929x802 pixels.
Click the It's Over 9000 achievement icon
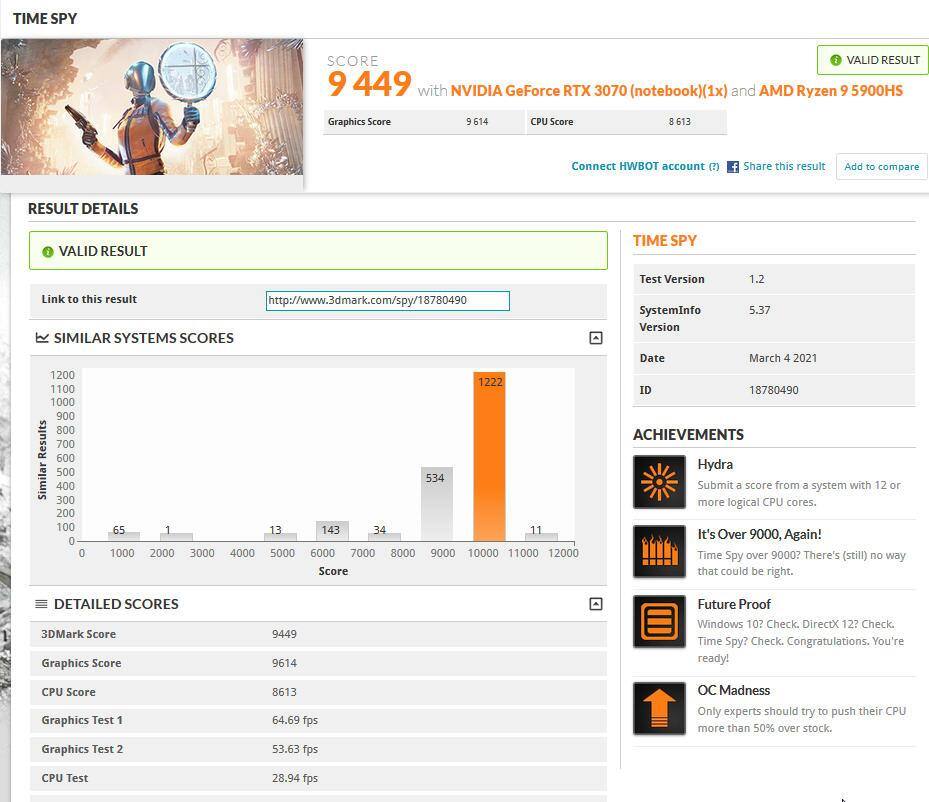(659, 551)
